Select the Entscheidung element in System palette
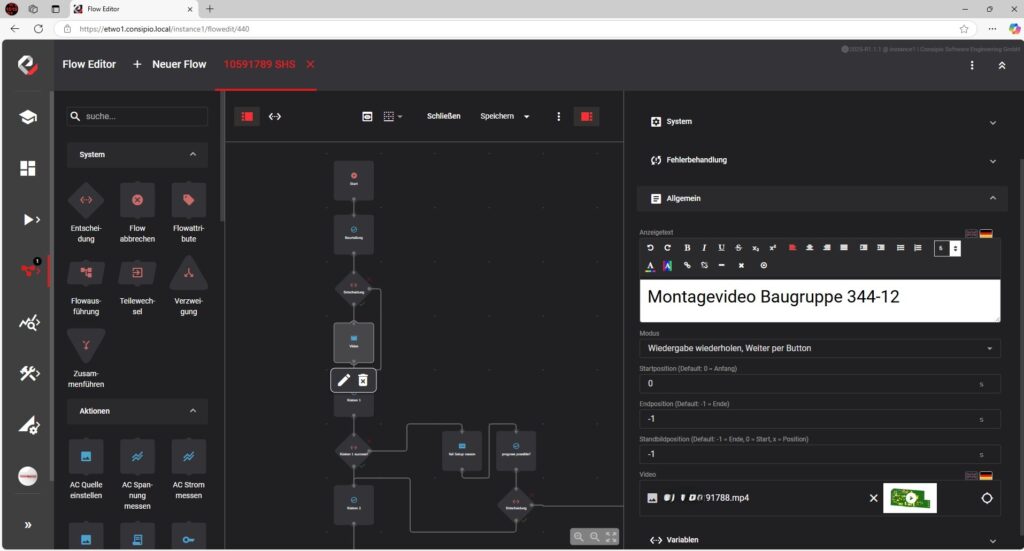Screen dimensions: 1024x551 coord(86,200)
